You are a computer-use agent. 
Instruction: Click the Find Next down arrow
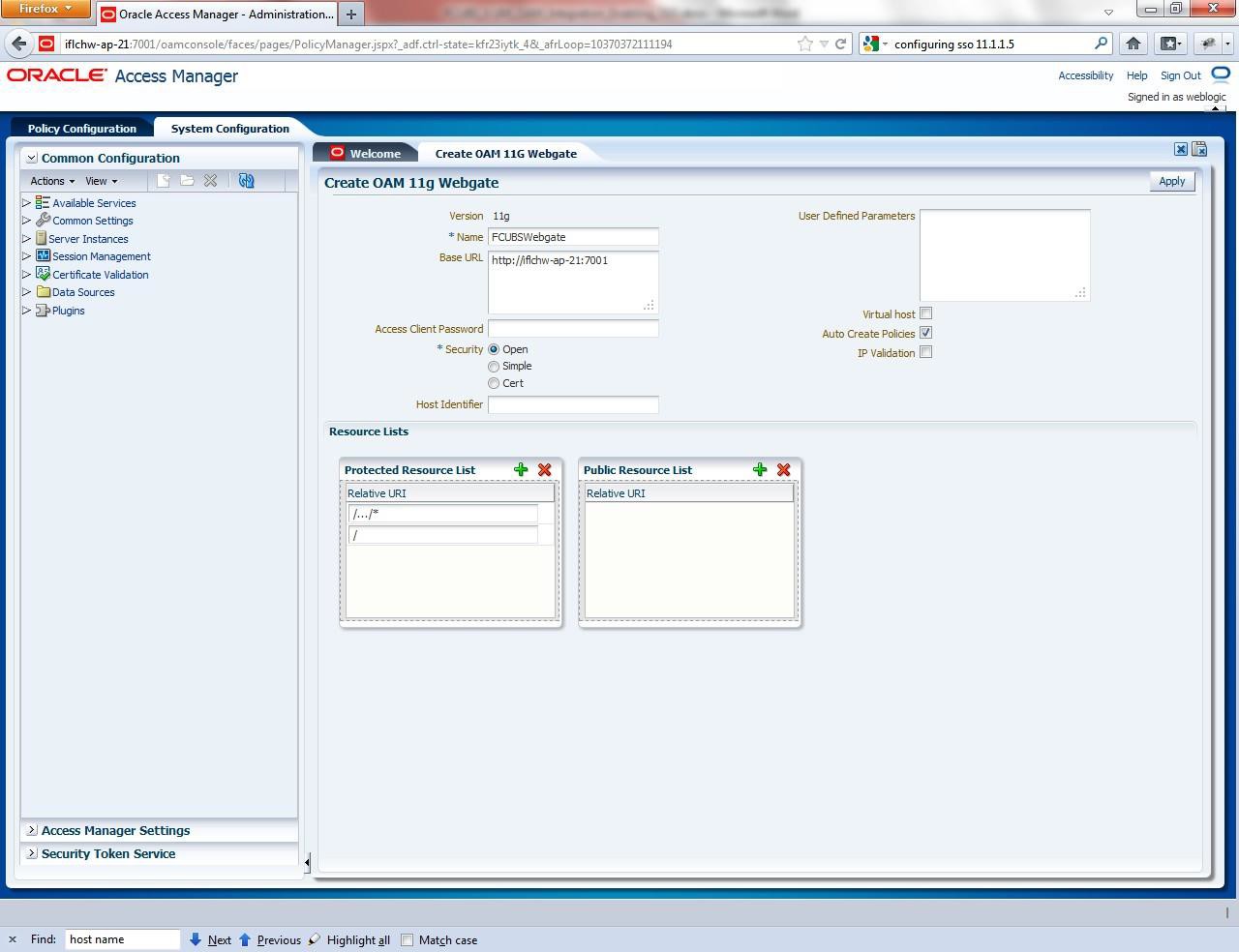(x=195, y=939)
